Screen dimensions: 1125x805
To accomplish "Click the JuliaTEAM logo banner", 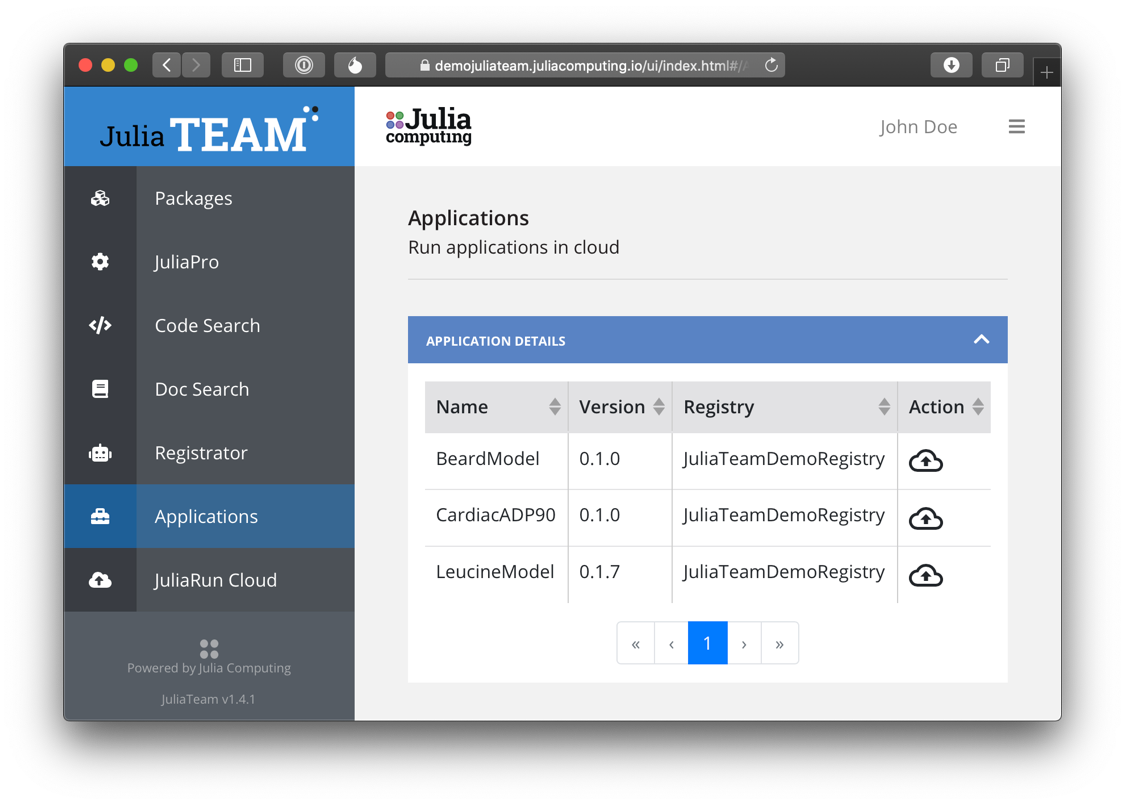I will point(209,127).
